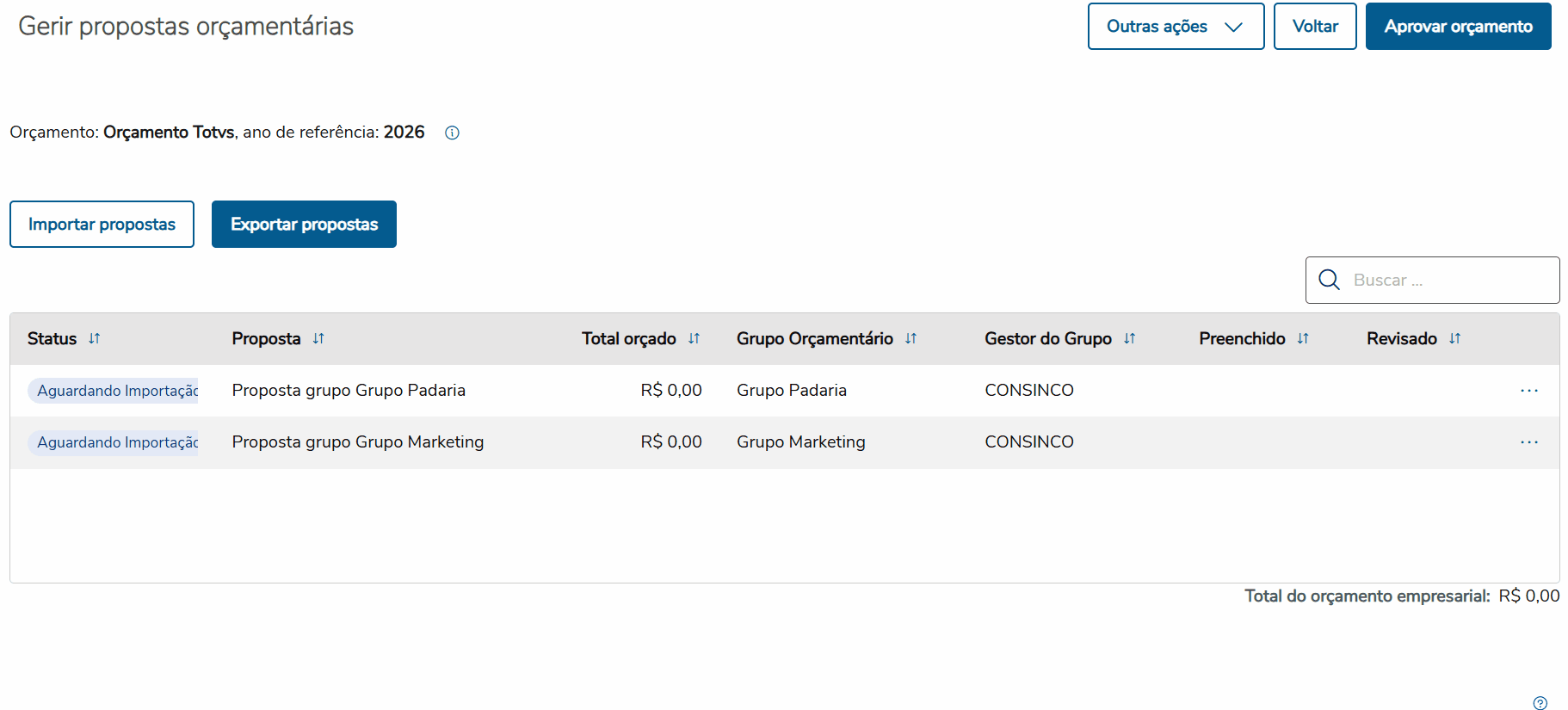Click Exportar propostas button
The width and height of the screenshot is (1568, 710).
pos(304,225)
